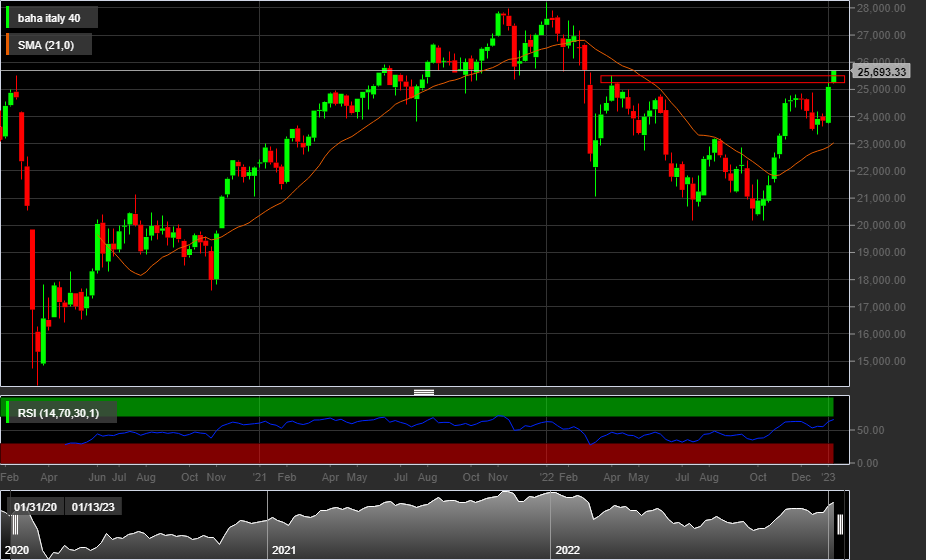
Task: Click the '23 label on the time axis
Action: coord(829,477)
